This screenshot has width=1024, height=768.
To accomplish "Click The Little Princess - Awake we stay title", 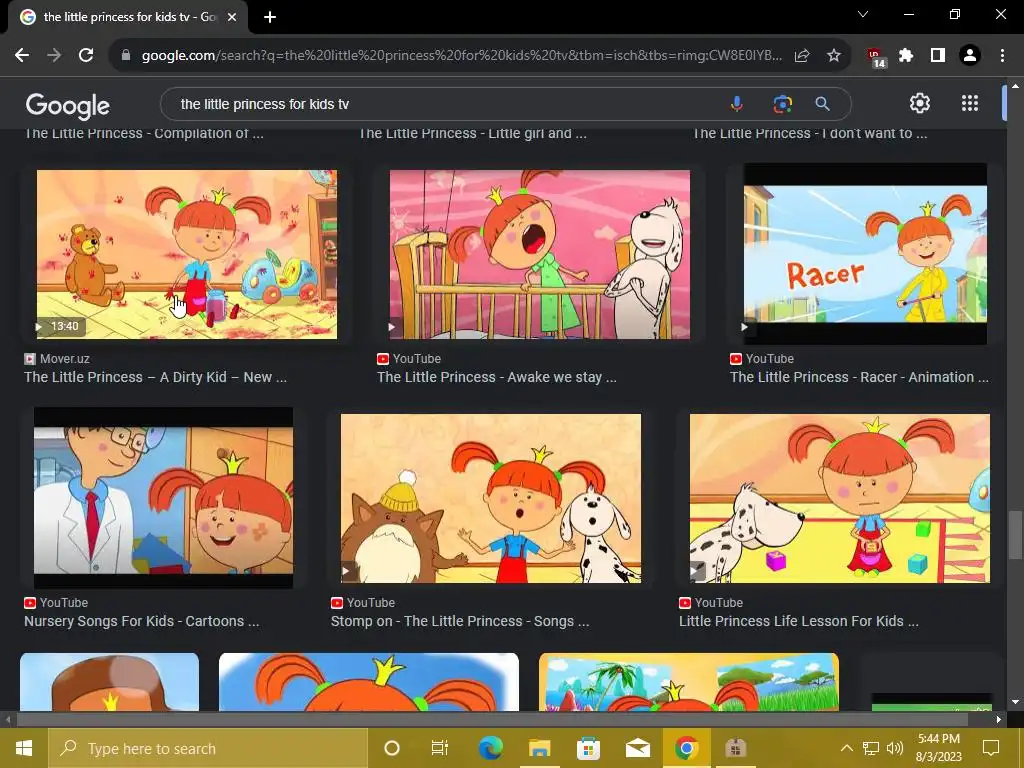I will [496, 377].
